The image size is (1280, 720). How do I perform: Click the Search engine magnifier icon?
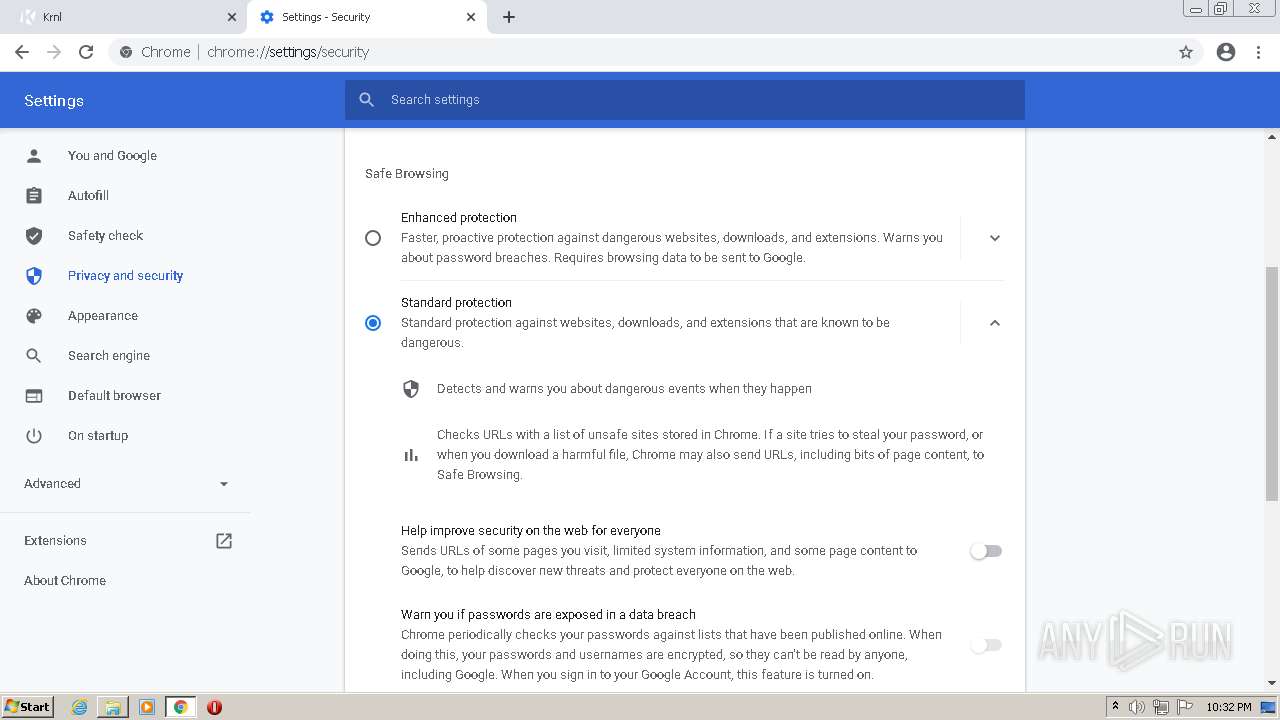34,356
